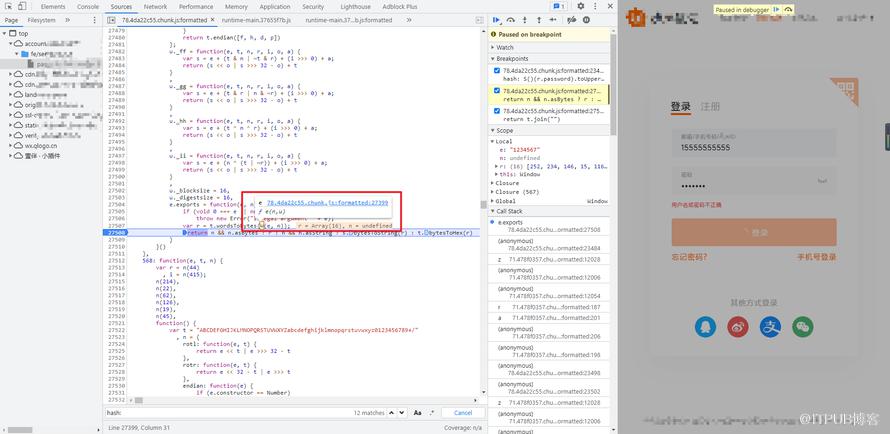Expand the Closure (567) scope
The image size is (890, 434).
493,192
